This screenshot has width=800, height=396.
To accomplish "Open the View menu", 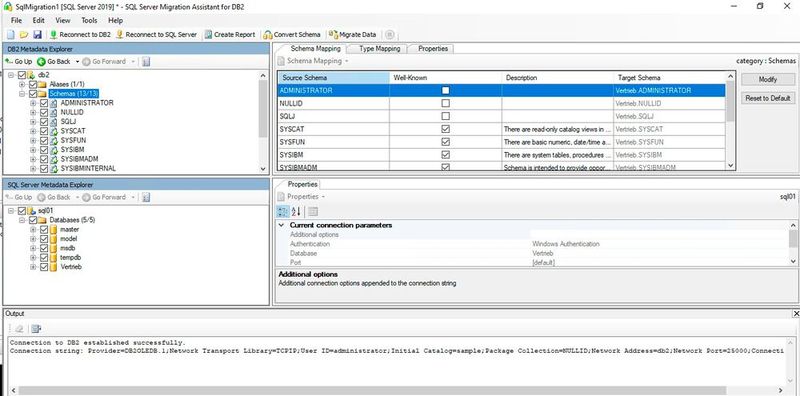I will point(63,20).
